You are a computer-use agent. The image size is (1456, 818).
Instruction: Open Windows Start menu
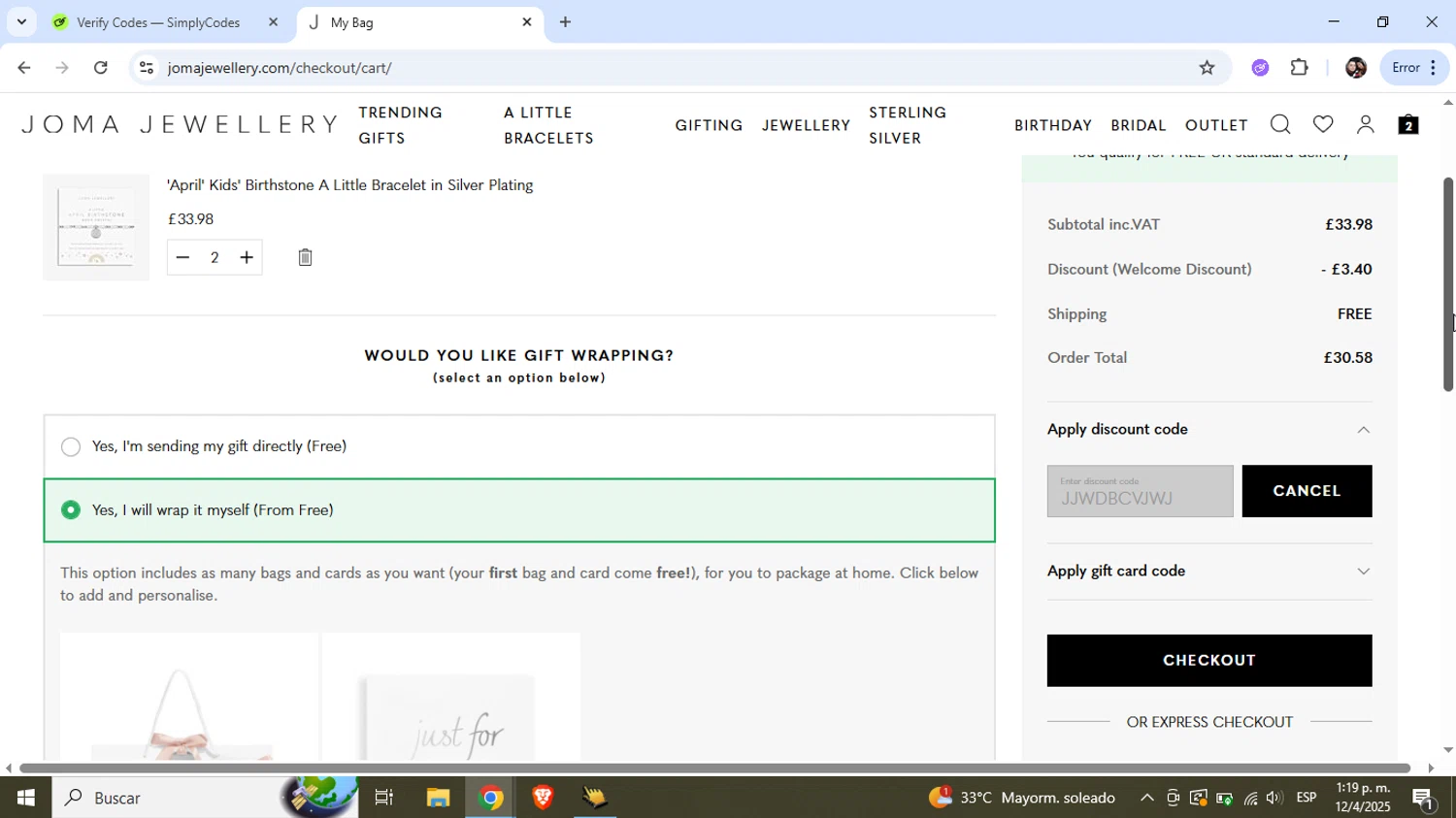(x=25, y=798)
